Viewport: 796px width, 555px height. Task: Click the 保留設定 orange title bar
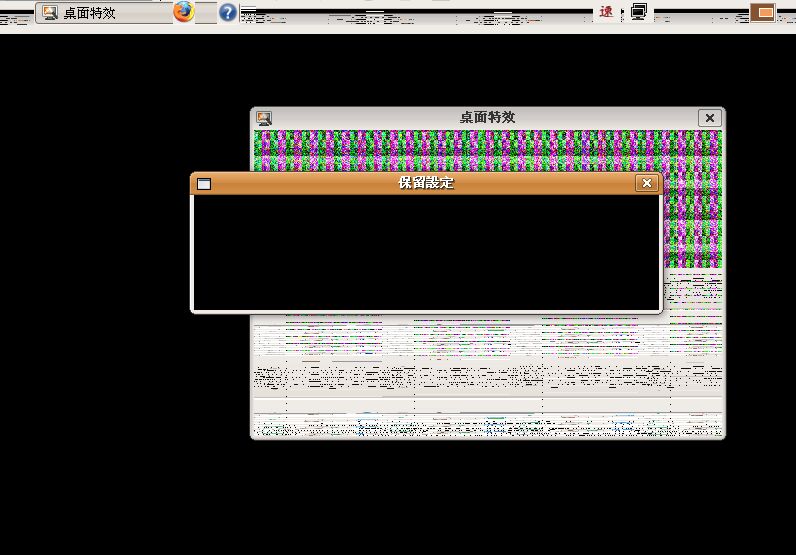click(426, 183)
